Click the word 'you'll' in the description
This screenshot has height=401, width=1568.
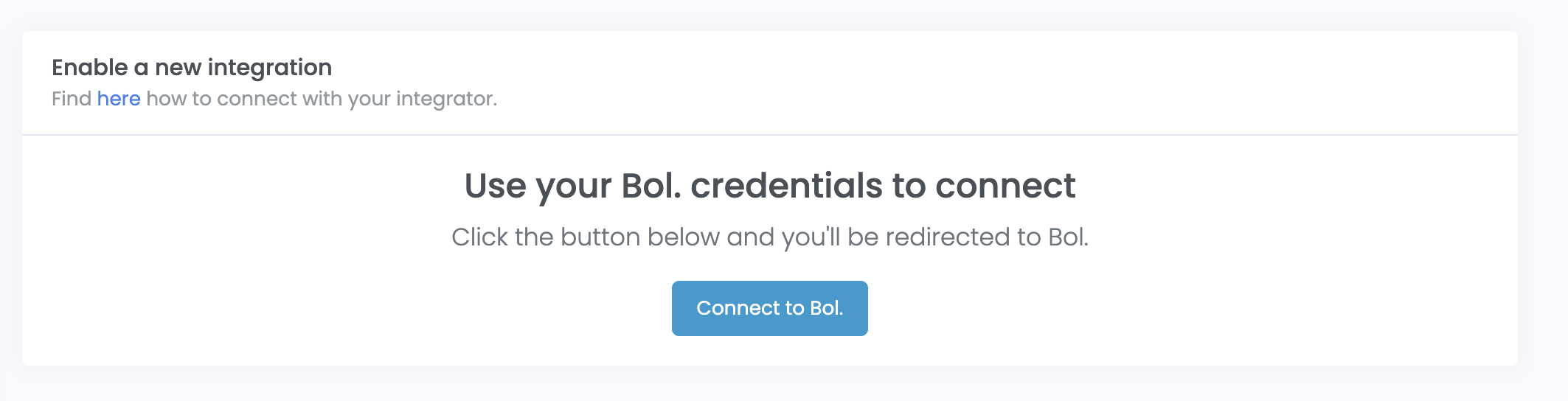click(811, 237)
